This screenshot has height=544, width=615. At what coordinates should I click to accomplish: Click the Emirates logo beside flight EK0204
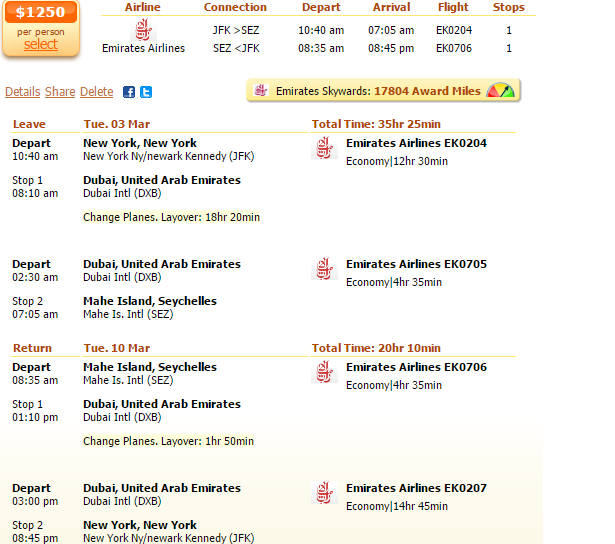tap(324, 147)
